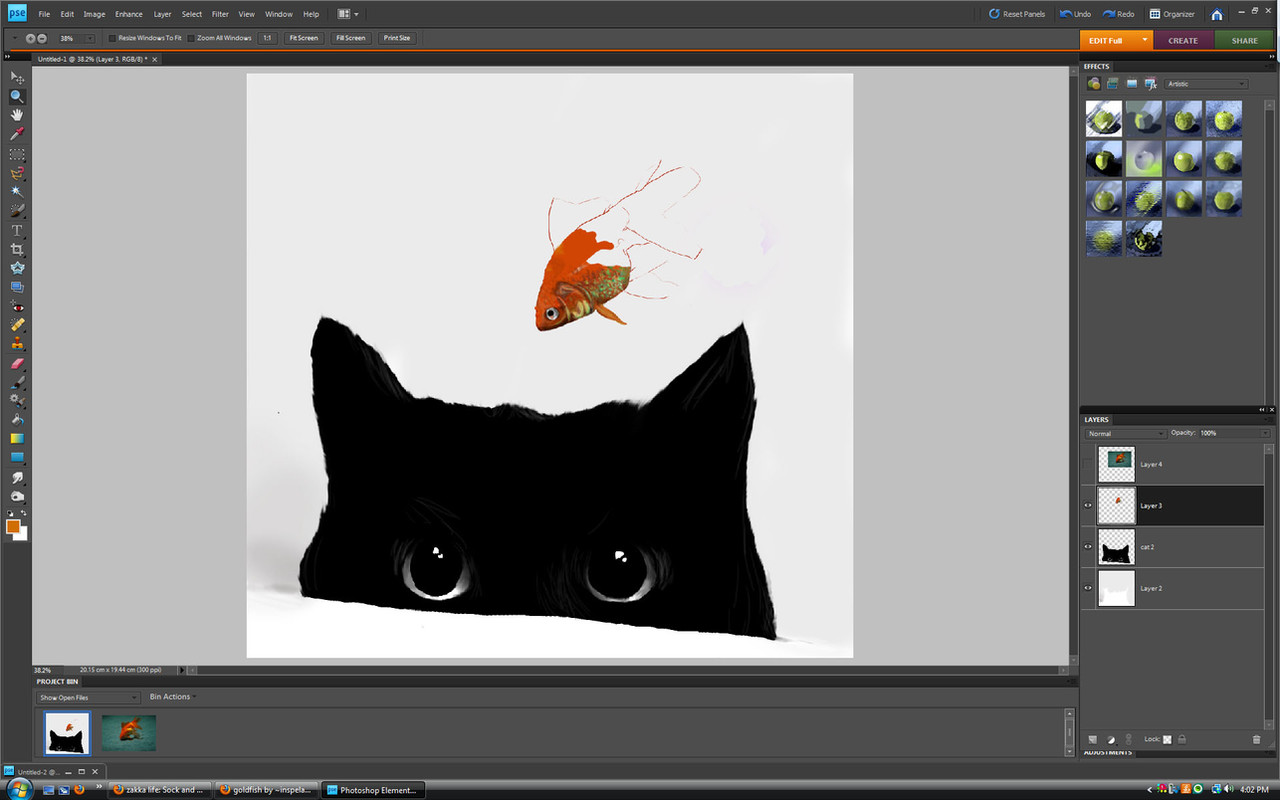
Task: Show Layer Styles in Effects panel
Action: [x=1112, y=84]
